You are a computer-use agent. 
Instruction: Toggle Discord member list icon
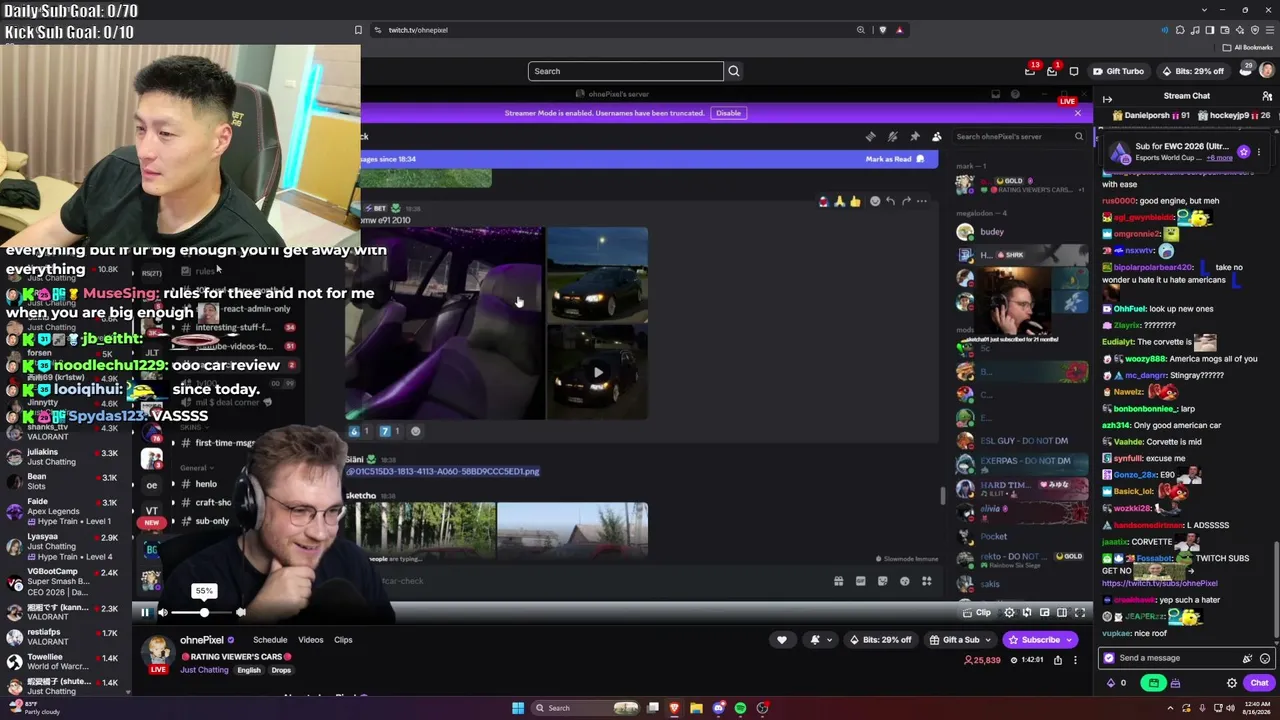936,137
